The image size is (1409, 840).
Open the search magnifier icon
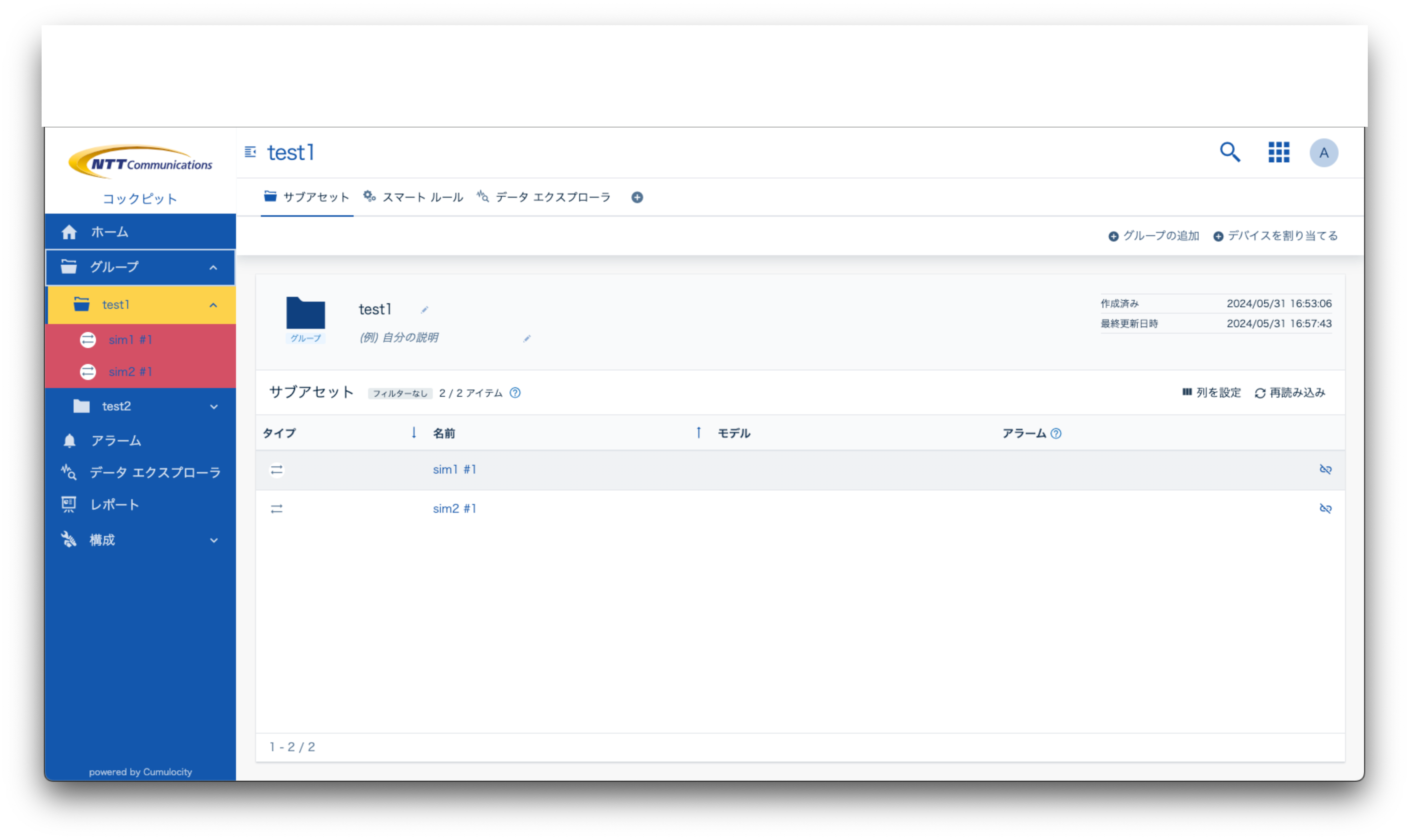point(1229,152)
